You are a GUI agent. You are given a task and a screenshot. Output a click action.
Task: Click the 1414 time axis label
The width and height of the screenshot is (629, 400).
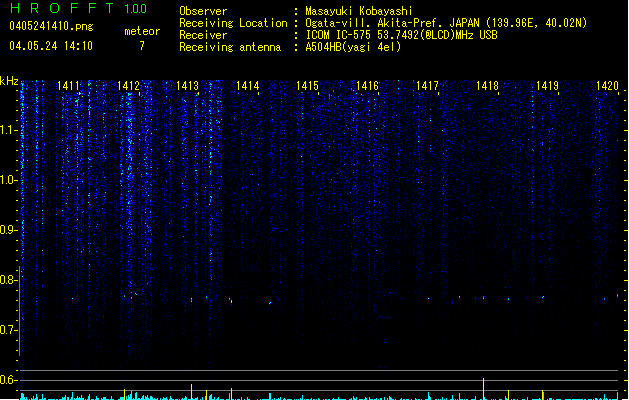click(x=248, y=86)
